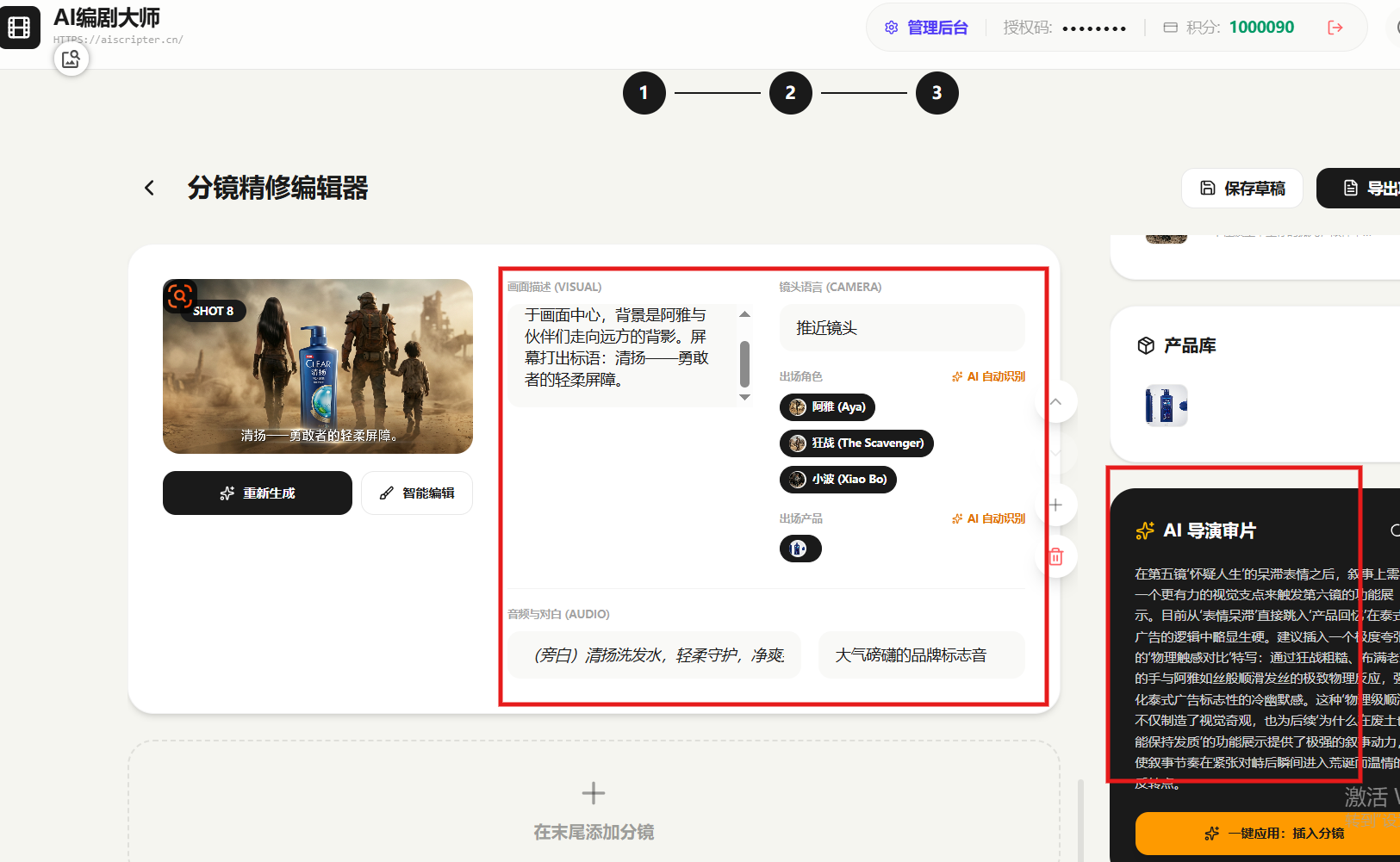Click the shampoo product thumbnail in 产品库

click(1166, 406)
